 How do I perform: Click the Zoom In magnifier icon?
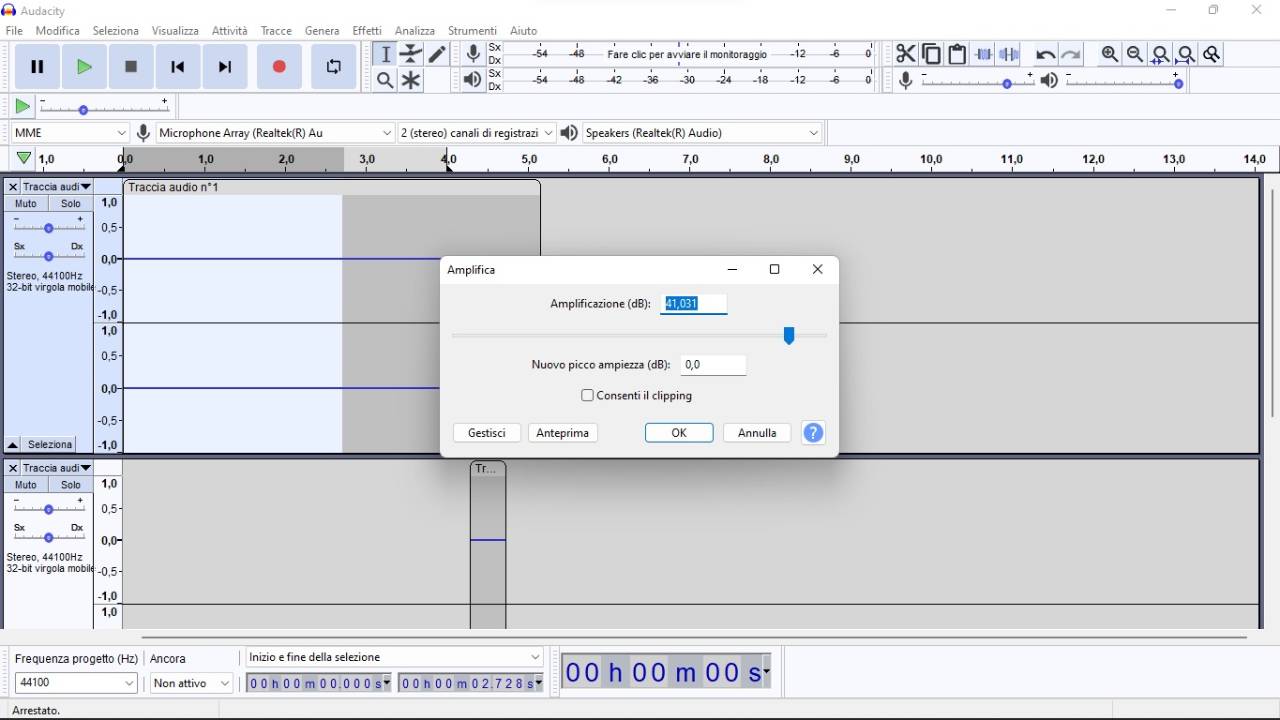(x=1110, y=54)
